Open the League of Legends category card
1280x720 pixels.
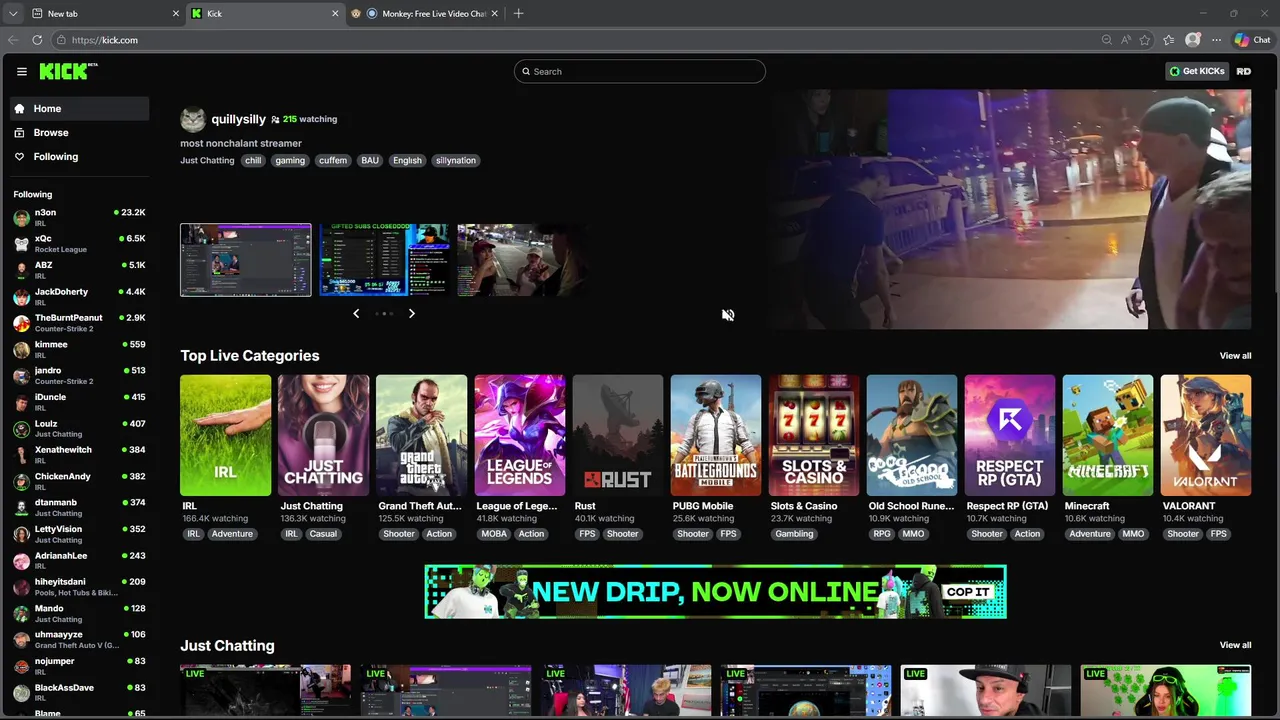coord(519,435)
